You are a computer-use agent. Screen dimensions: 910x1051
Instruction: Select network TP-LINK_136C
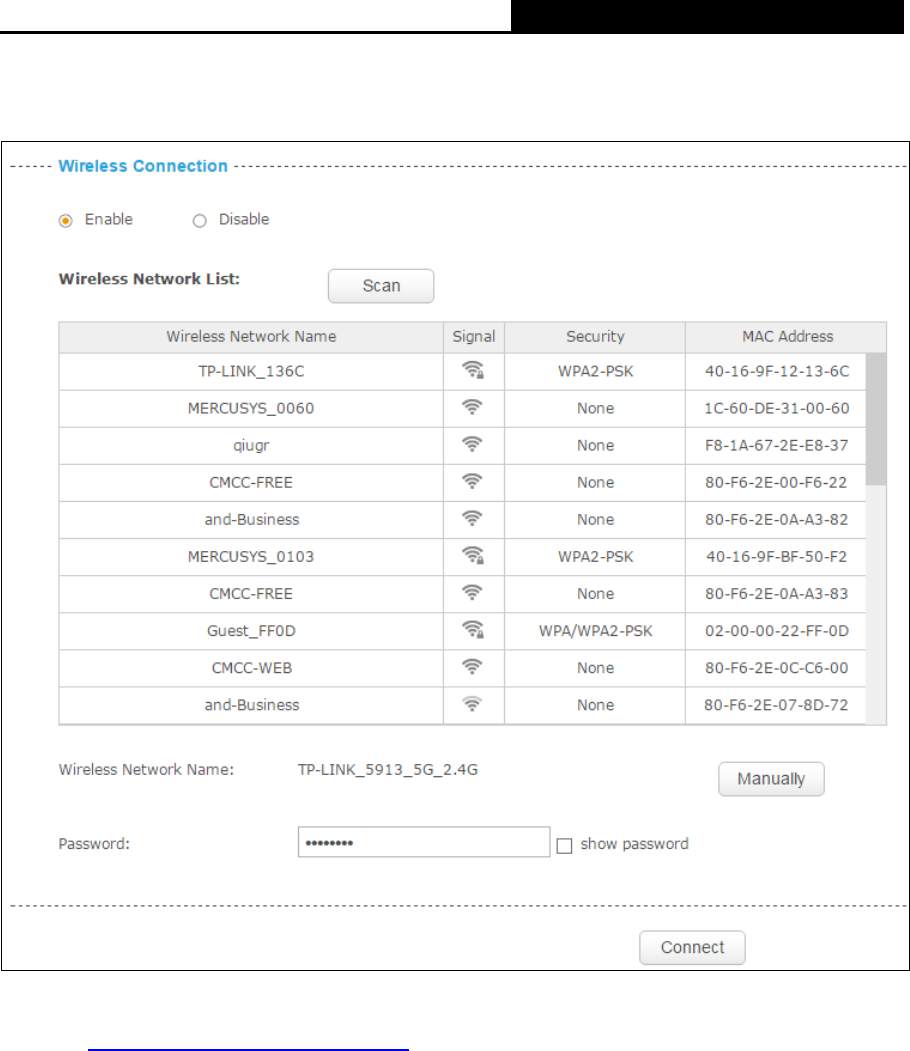point(251,371)
